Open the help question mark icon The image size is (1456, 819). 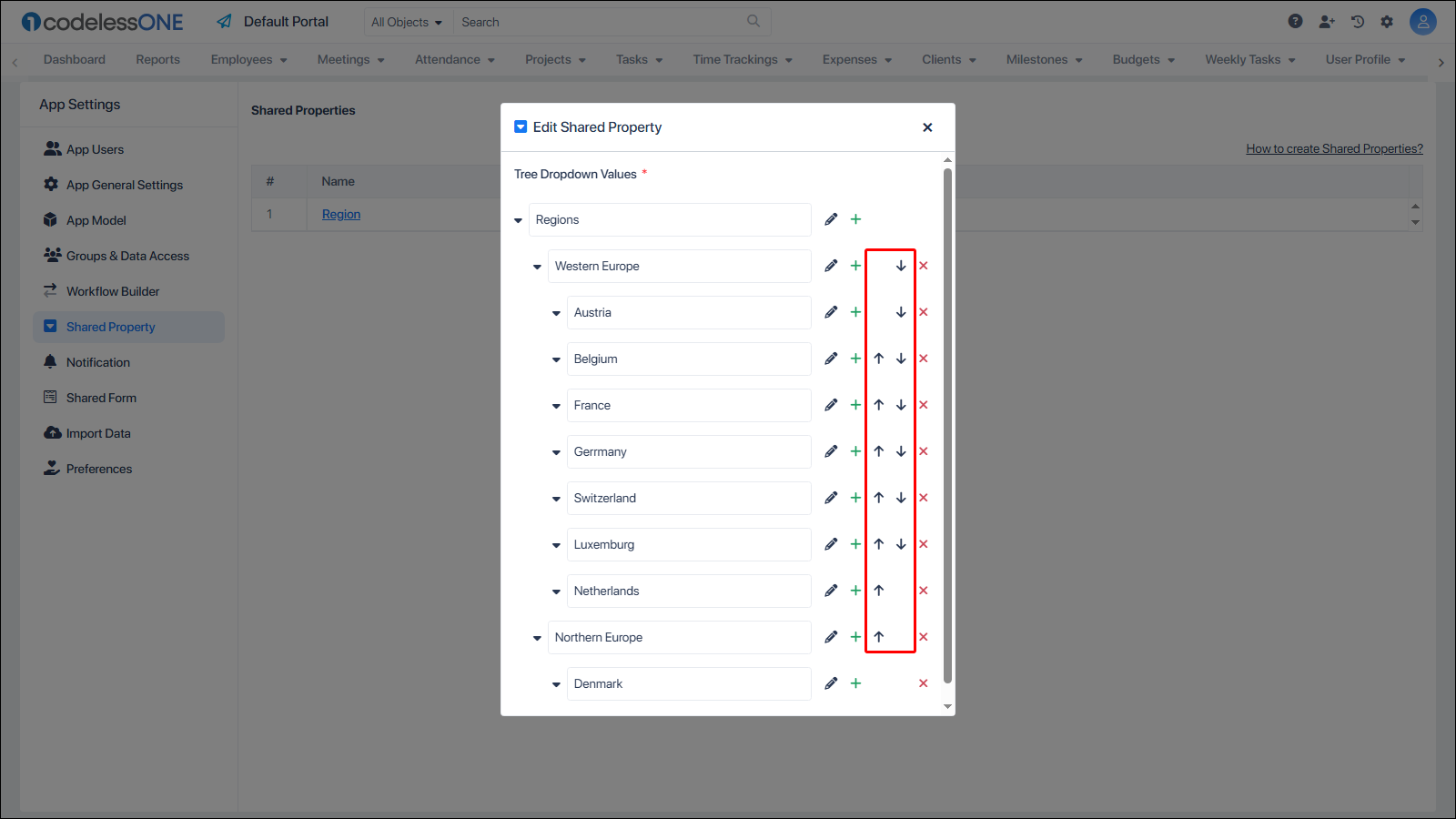point(1295,22)
